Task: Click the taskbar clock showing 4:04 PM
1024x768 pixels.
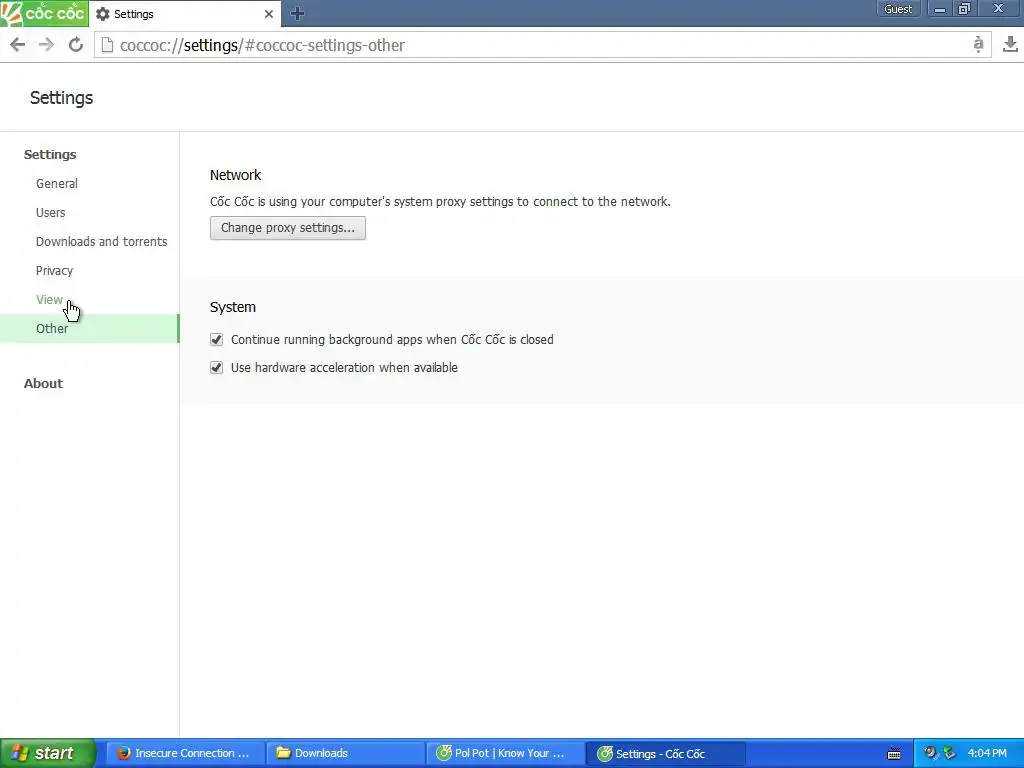Action: click(987, 753)
